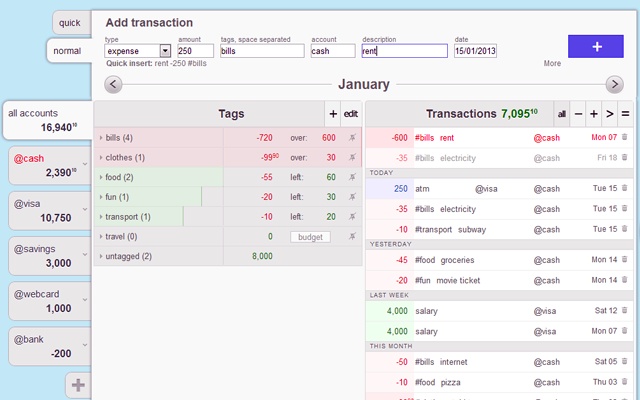This screenshot has width=640, height=400.
Task: Click the January month heading
Action: pyautogui.click(x=364, y=84)
